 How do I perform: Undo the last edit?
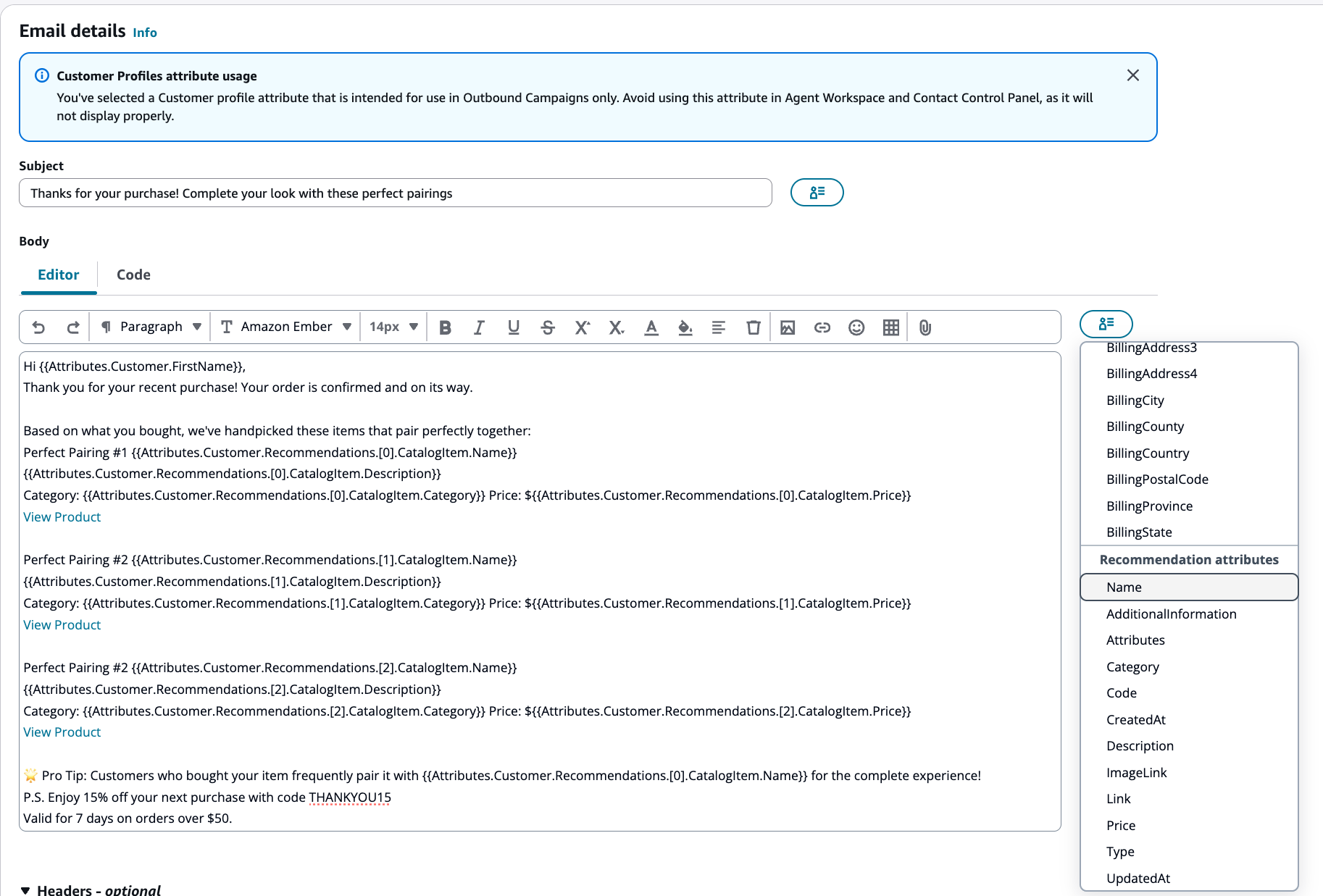38,327
